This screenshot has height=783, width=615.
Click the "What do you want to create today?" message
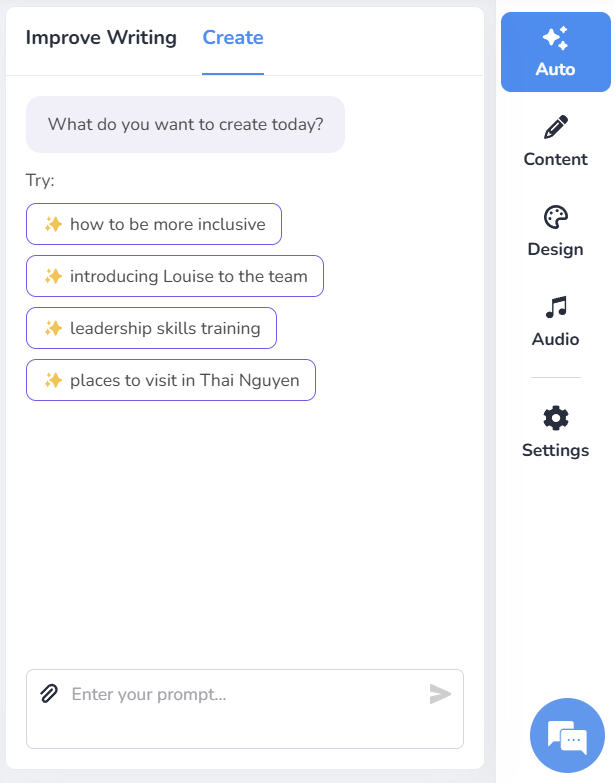[x=185, y=124]
